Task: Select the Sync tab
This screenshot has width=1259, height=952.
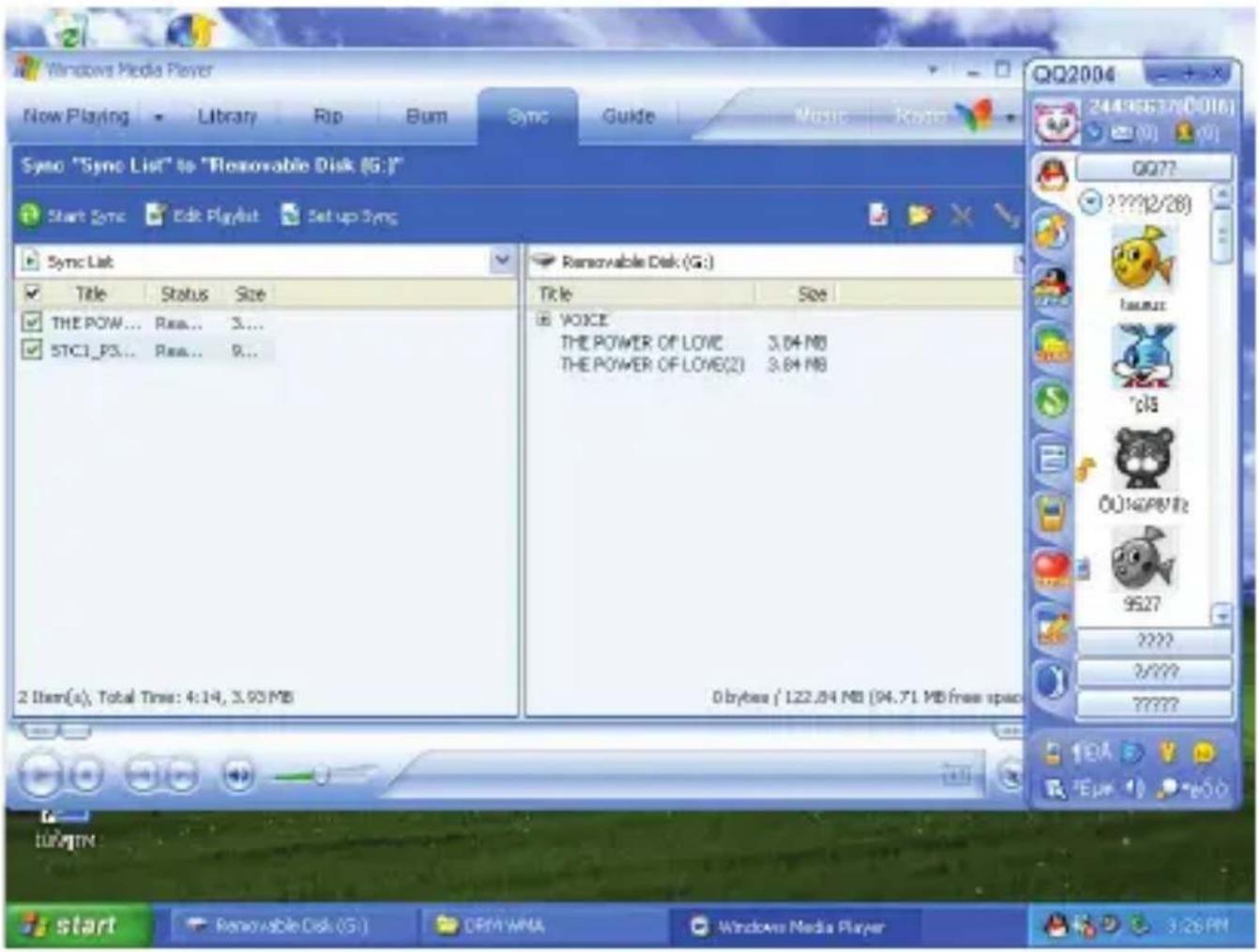Action: (527, 116)
